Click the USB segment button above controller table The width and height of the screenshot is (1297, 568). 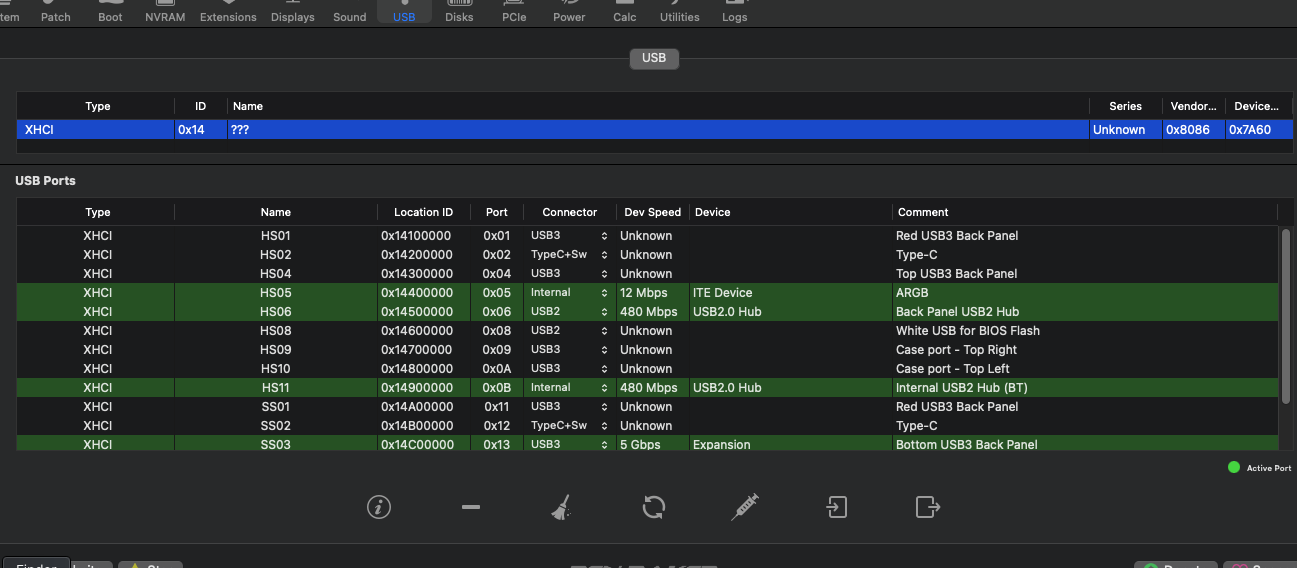click(654, 58)
